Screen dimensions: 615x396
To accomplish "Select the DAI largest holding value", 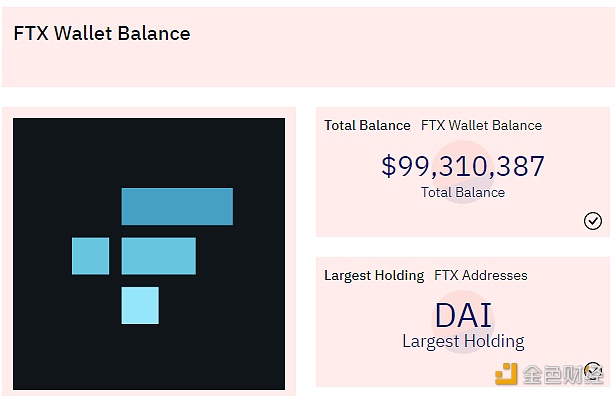I will (x=463, y=315).
